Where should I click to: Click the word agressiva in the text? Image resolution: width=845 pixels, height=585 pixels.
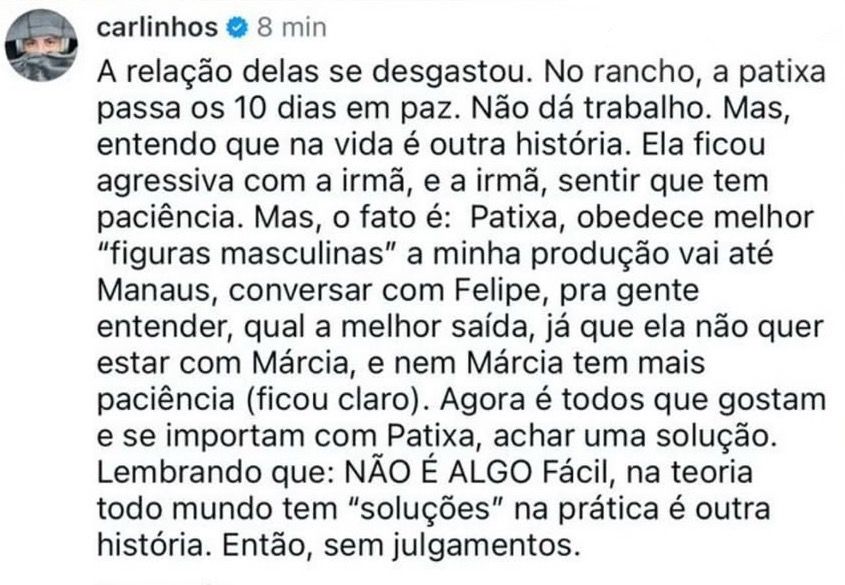165,182
